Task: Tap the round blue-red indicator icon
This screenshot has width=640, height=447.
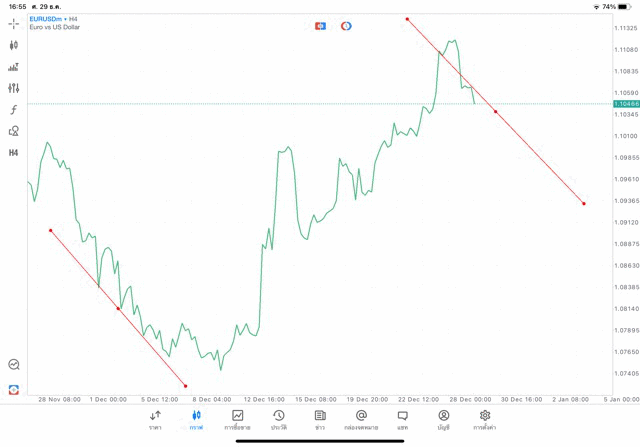Action: pyautogui.click(x=346, y=26)
